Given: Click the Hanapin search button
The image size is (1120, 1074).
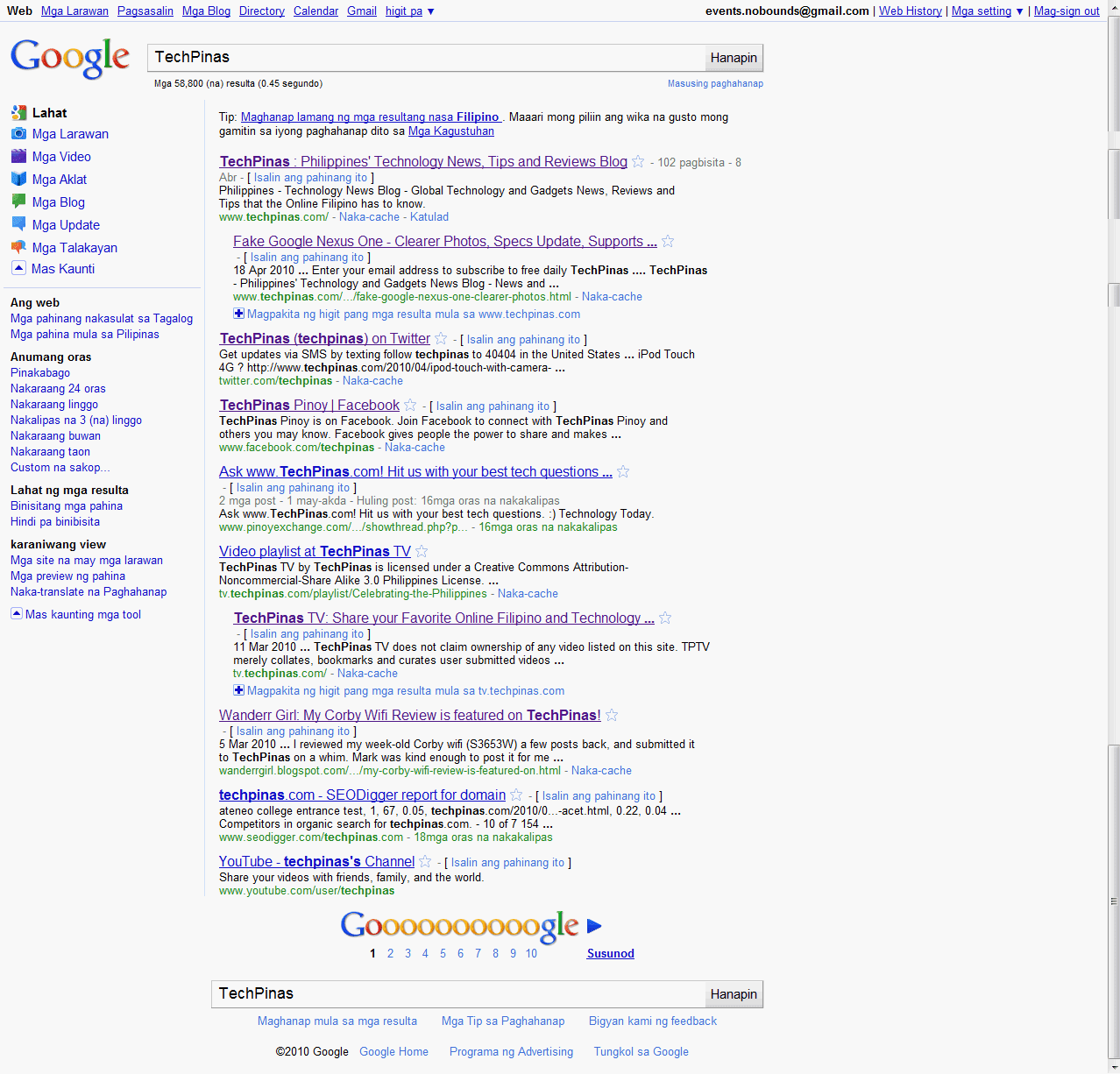Looking at the screenshot, I should coord(734,57).
